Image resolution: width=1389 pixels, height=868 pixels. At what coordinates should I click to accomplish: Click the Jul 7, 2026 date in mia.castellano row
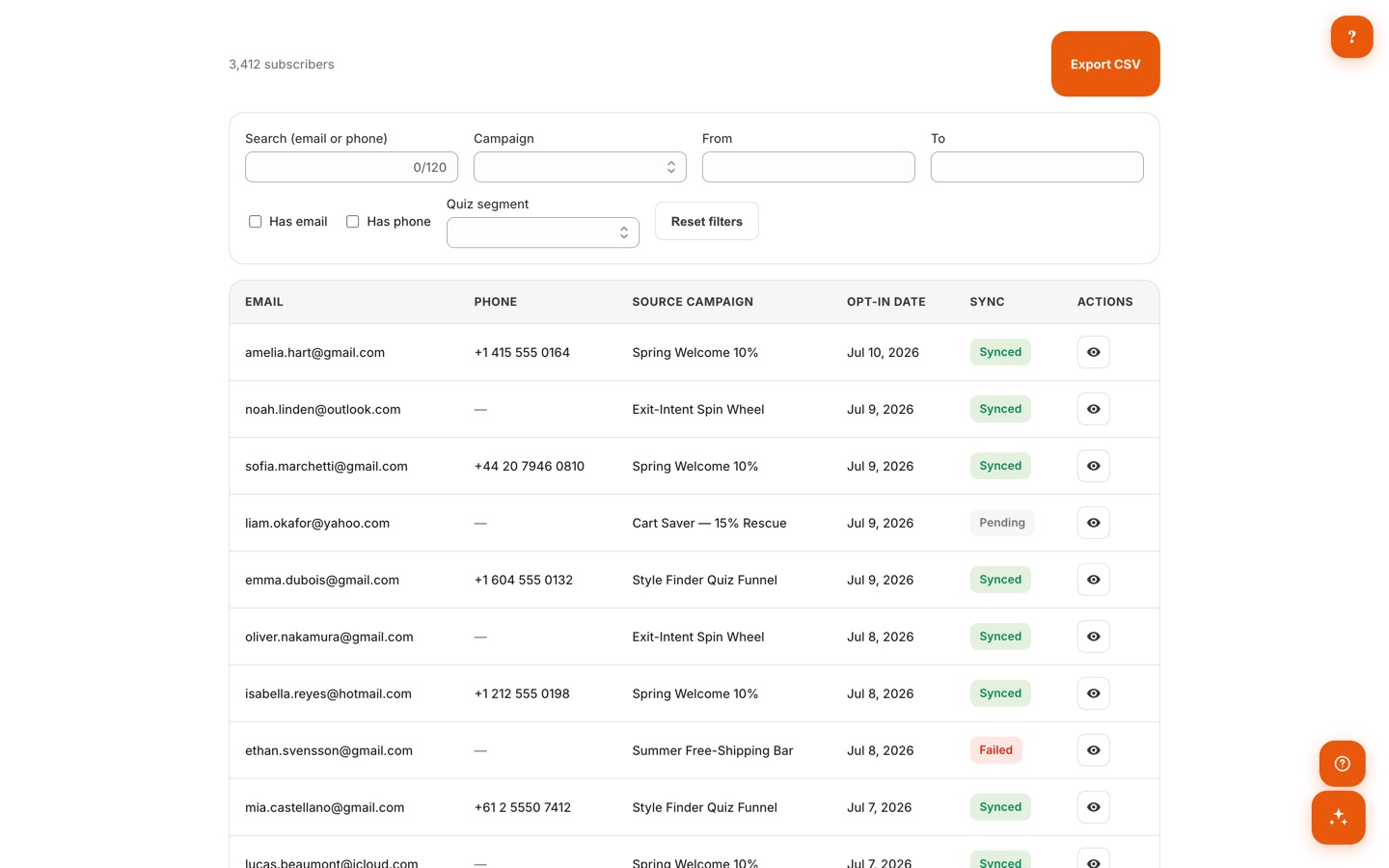pyautogui.click(x=879, y=807)
